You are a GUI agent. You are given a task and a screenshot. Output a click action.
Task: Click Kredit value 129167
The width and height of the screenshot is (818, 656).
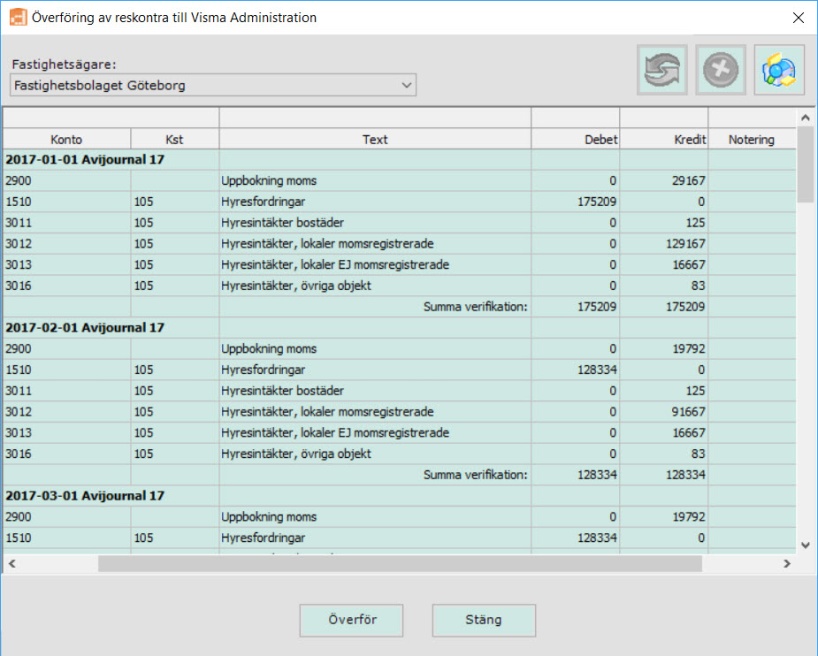click(685, 244)
